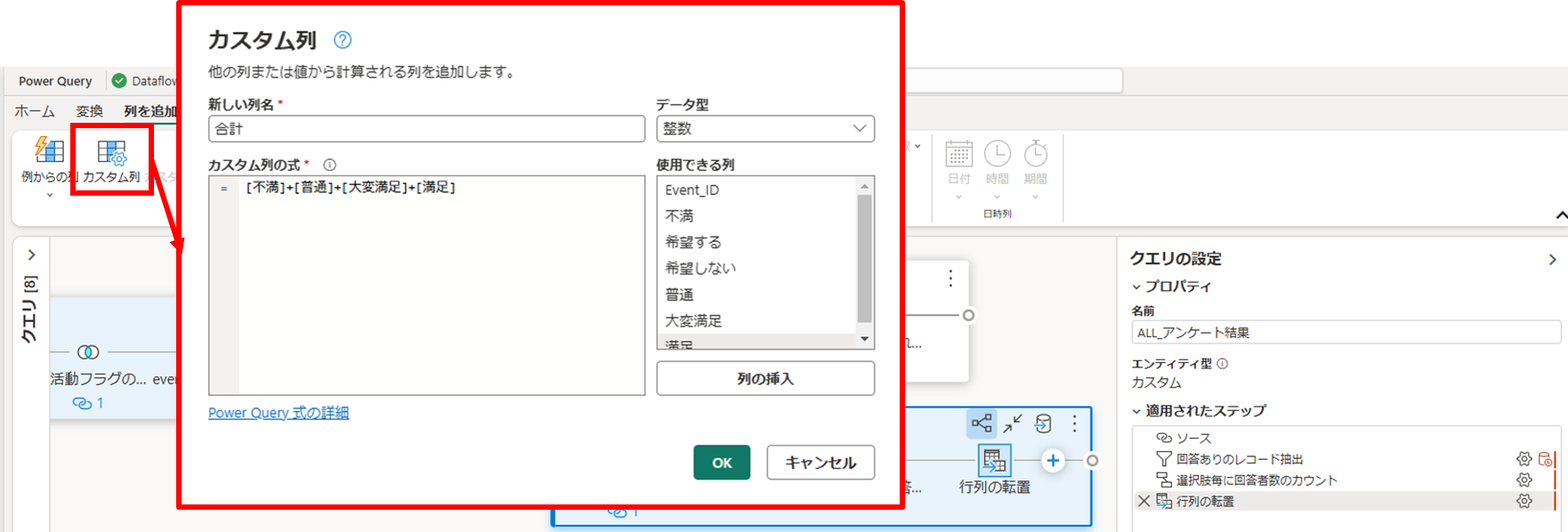Open settings gear for 行列の転置 step
1568x532 pixels.
click(1524, 502)
